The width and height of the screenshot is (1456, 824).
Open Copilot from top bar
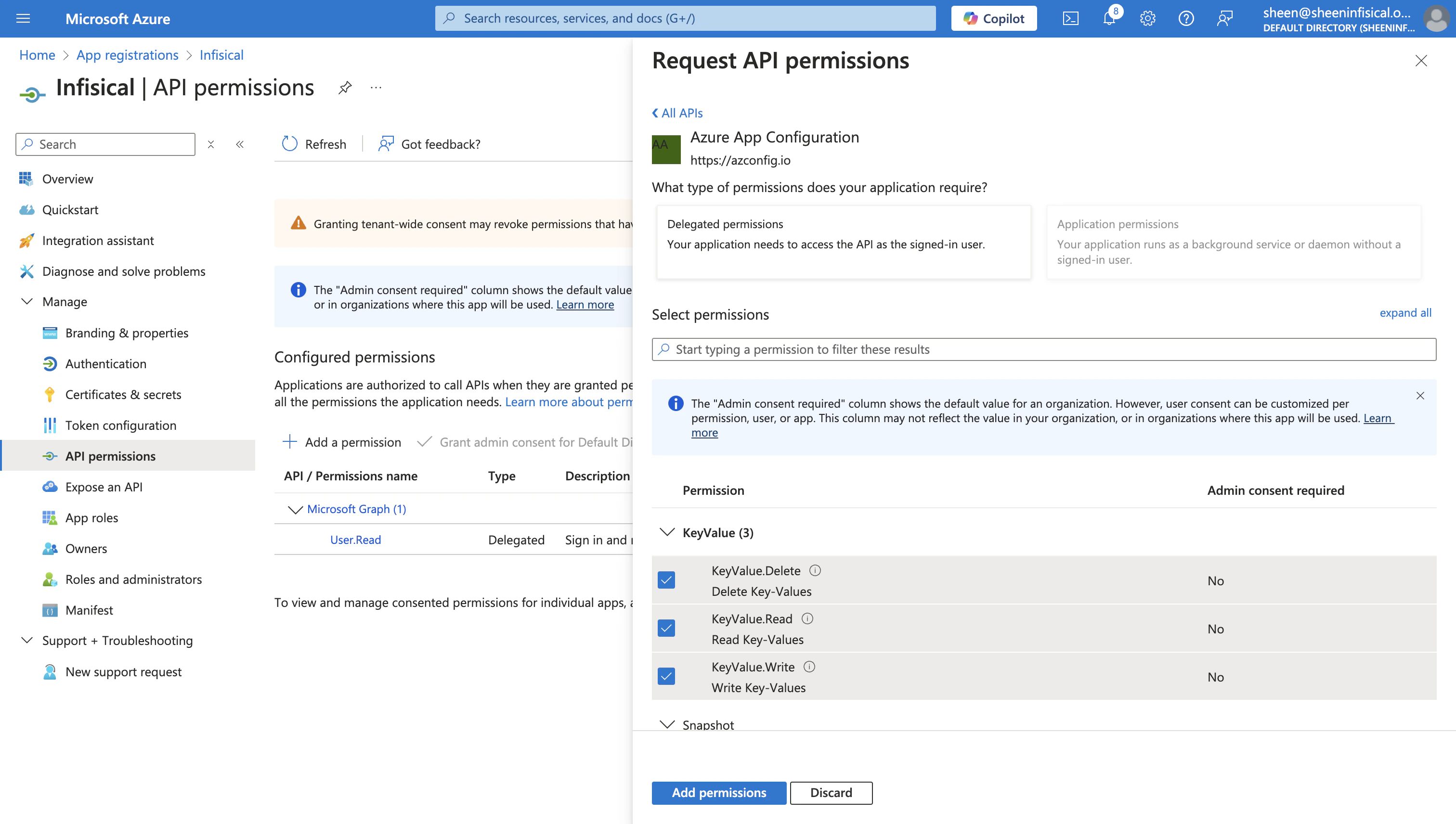(x=994, y=19)
